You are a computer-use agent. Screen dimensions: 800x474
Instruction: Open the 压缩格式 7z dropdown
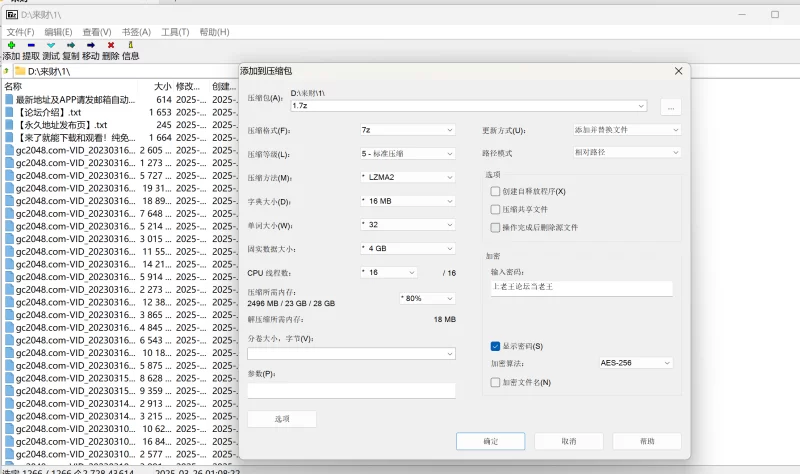coord(408,130)
